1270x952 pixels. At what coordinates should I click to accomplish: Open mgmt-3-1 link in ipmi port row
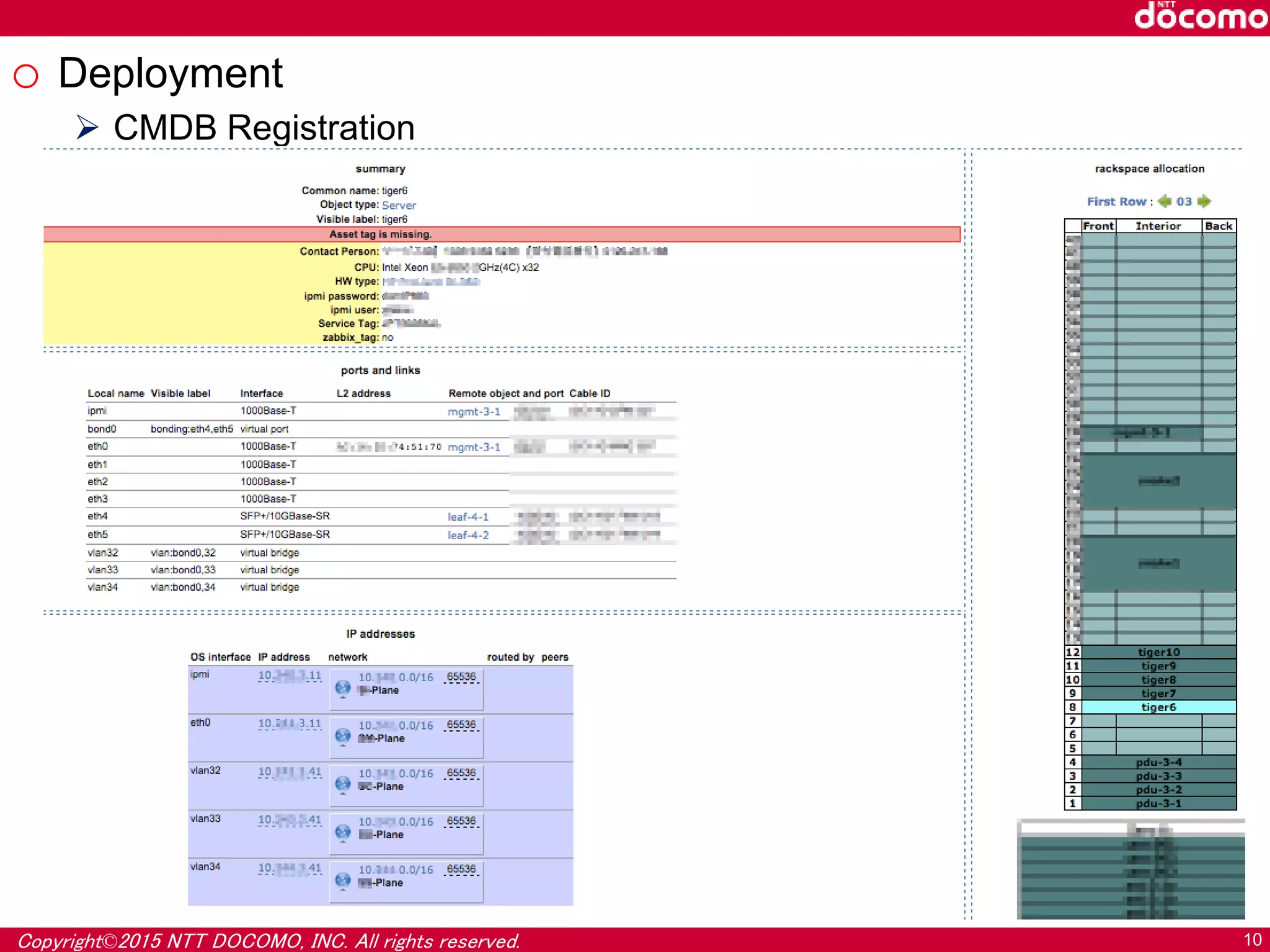pos(474,412)
